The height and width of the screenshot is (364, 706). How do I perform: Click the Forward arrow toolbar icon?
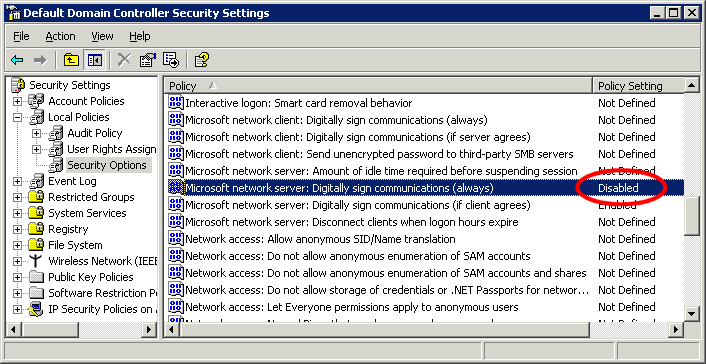coord(40,60)
